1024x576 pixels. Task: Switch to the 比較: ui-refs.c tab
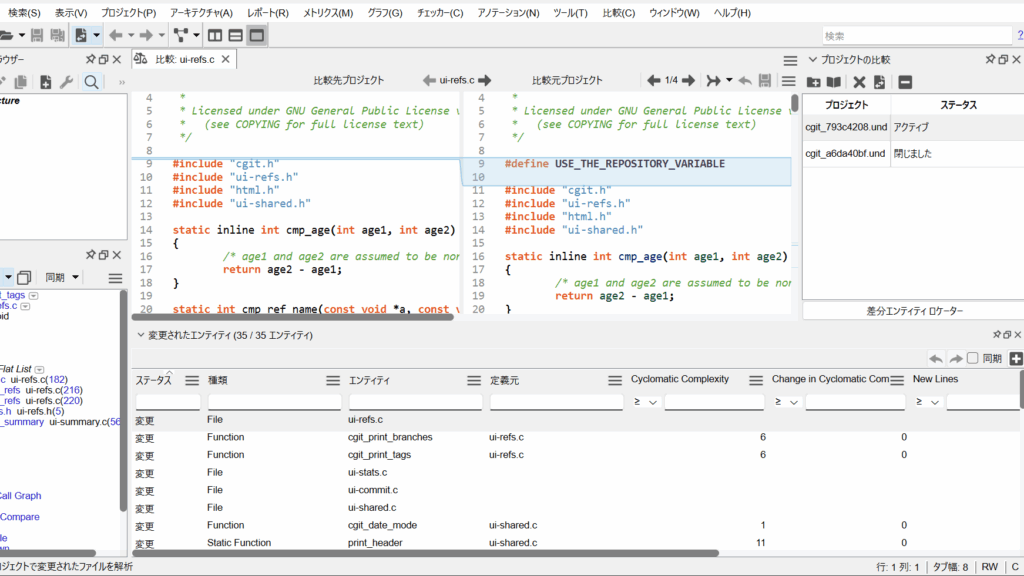[185, 59]
